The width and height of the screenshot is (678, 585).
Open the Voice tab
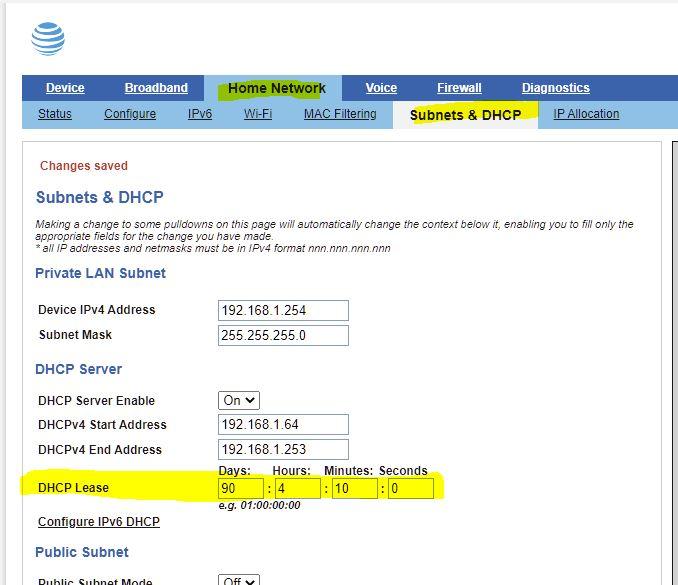(381, 88)
